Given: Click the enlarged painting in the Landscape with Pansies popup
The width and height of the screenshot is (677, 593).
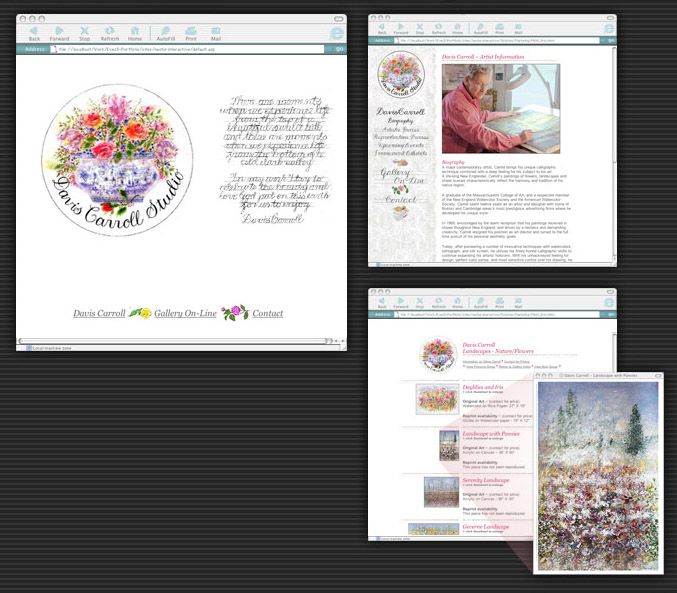Looking at the screenshot, I should coord(598,476).
